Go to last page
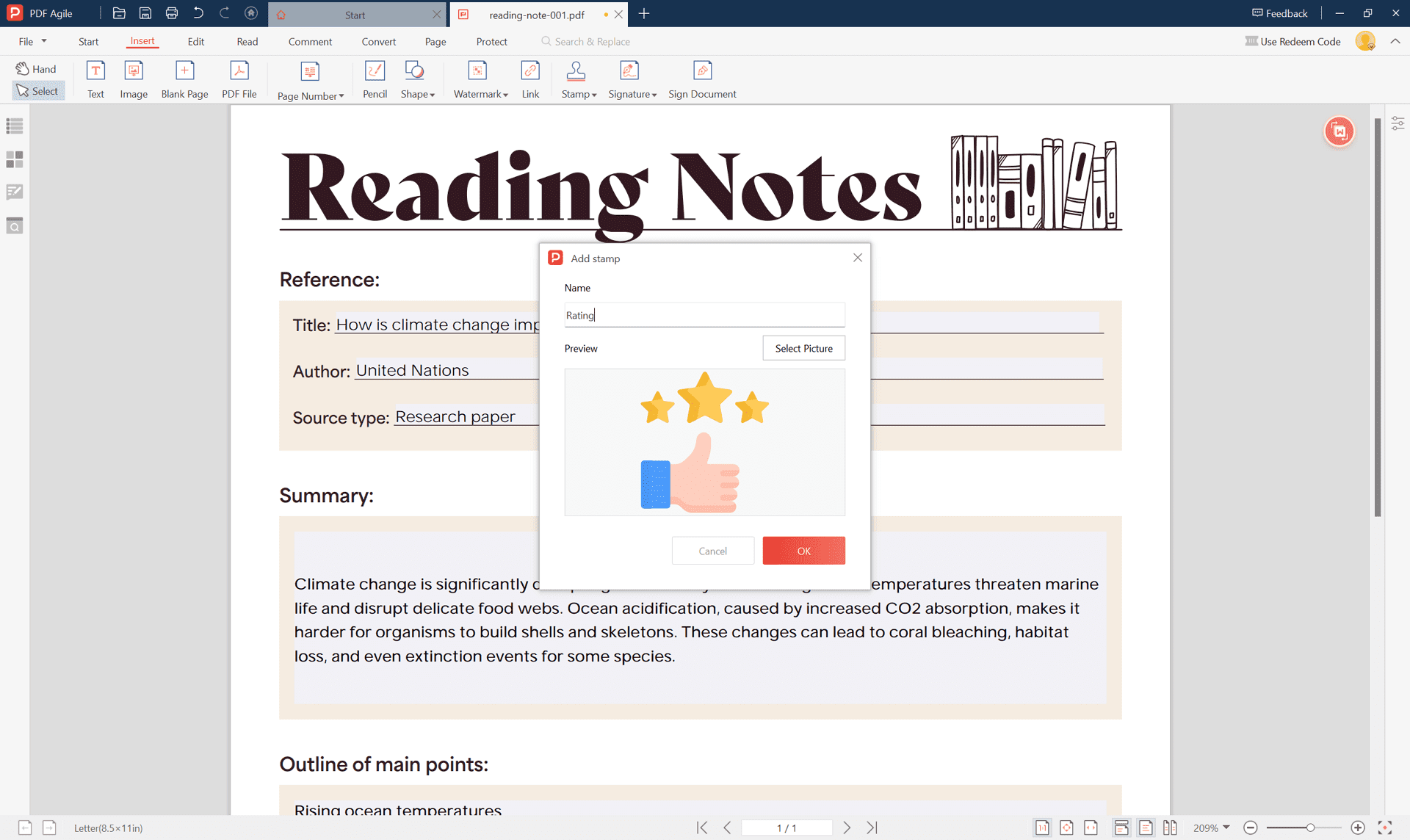Image resolution: width=1410 pixels, height=840 pixels. [x=872, y=828]
